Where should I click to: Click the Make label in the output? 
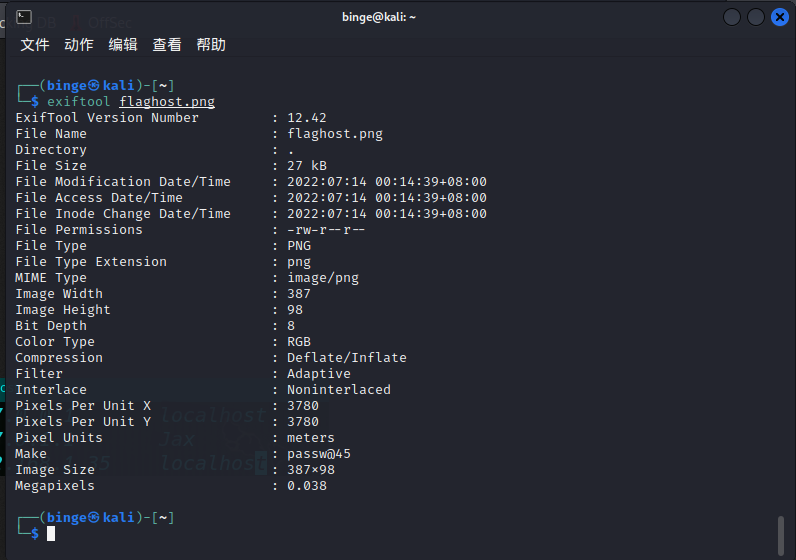[31, 454]
